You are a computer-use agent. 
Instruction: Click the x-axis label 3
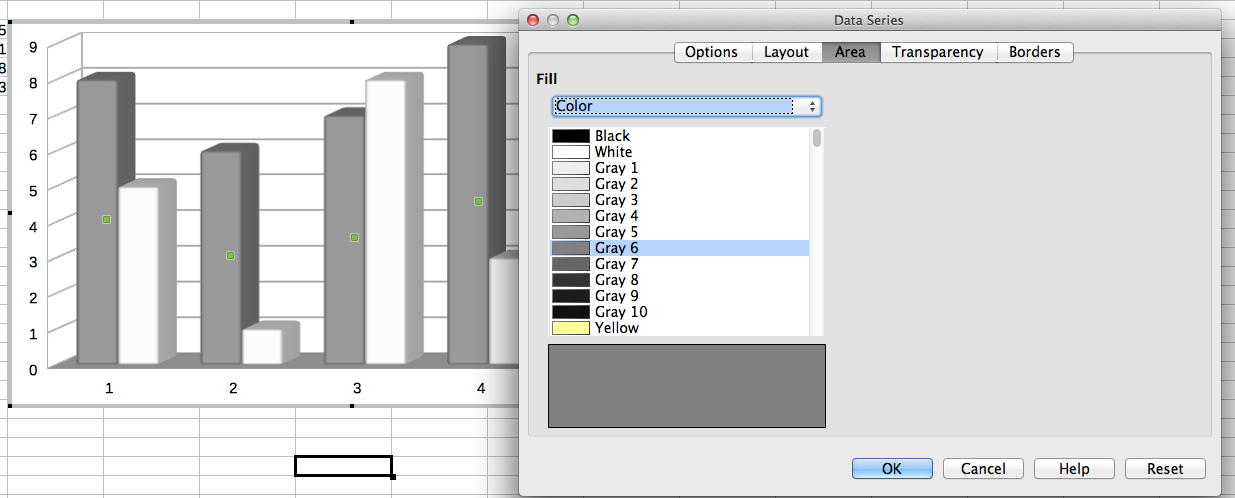[x=357, y=388]
